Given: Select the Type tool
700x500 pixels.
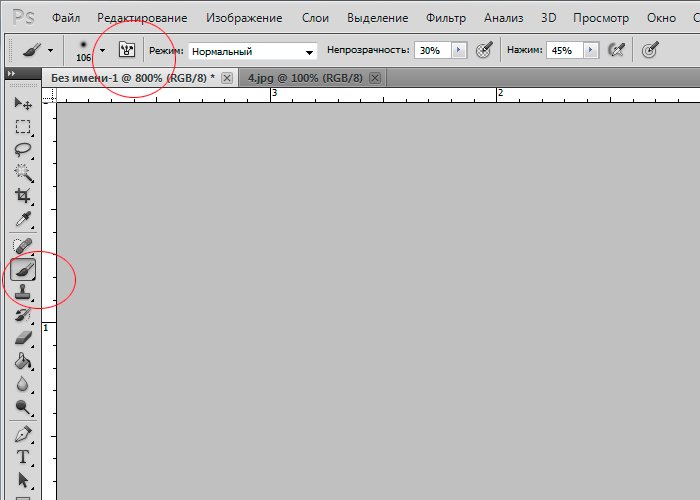Looking at the screenshot, I should point(23,457).
